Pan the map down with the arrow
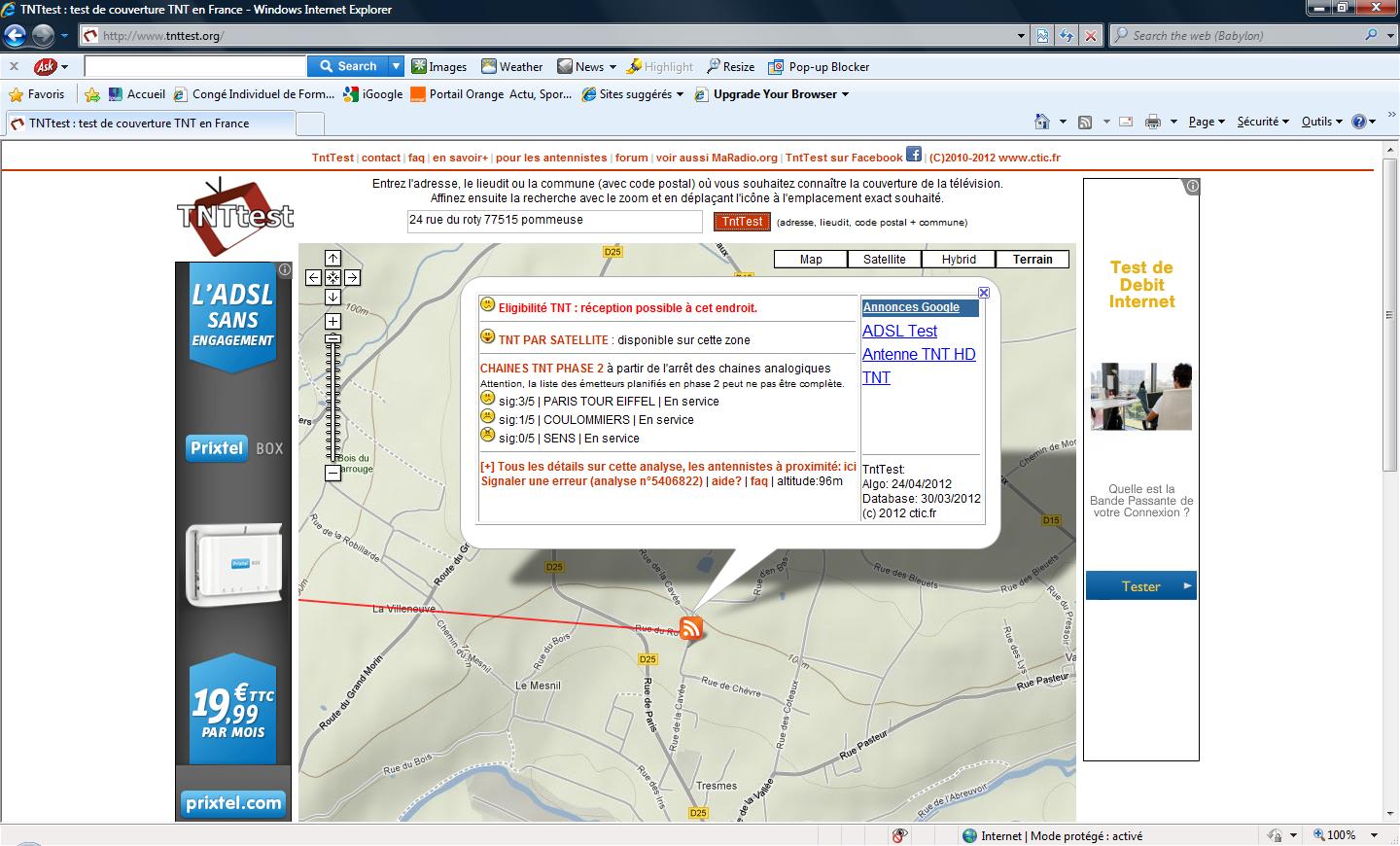This screenshot has height=846, width=1400. (x=332, y=297)
